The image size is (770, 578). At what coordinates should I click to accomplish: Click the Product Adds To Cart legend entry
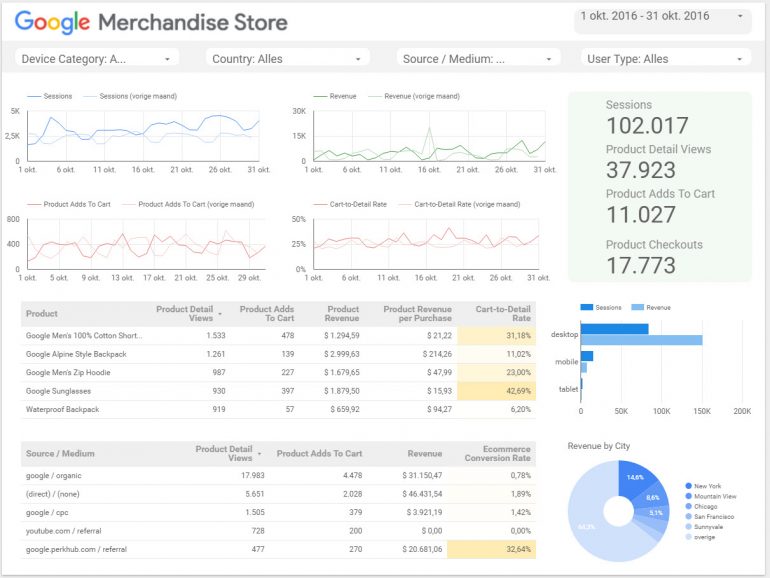pyautogui.click(x=69, y=204)
